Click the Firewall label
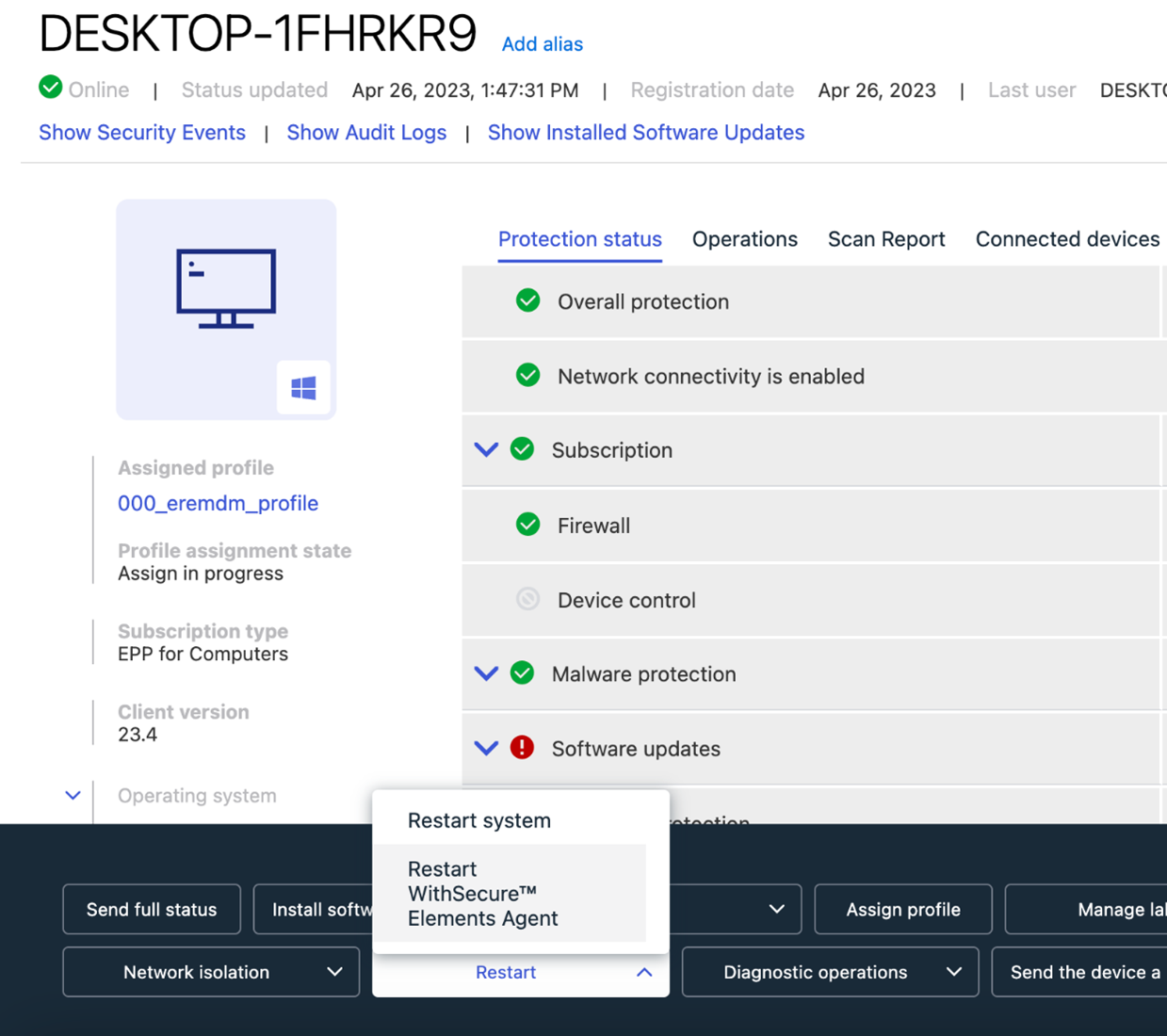Image resolution: width=1167 pixels, height=1036 pixels. coord(593,525)
